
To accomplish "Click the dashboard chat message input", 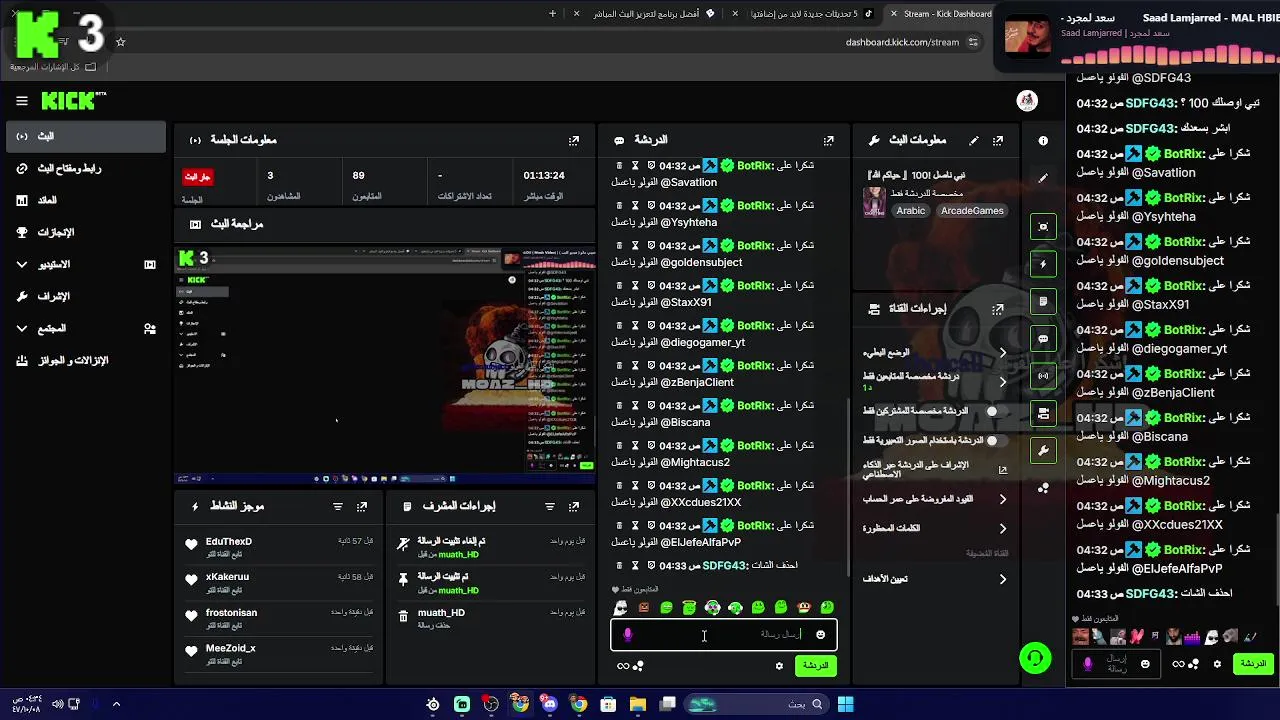I will pos(724,635).
